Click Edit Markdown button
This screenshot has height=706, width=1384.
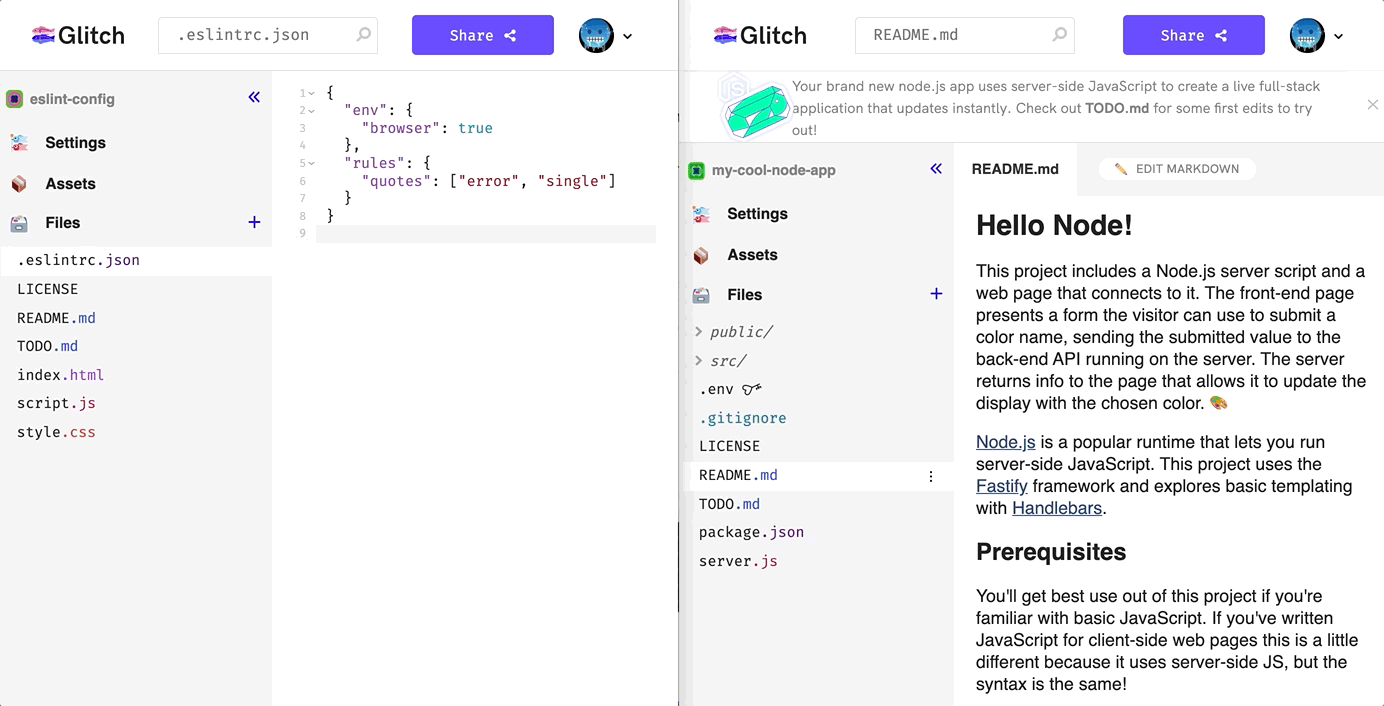point(1177,169)
